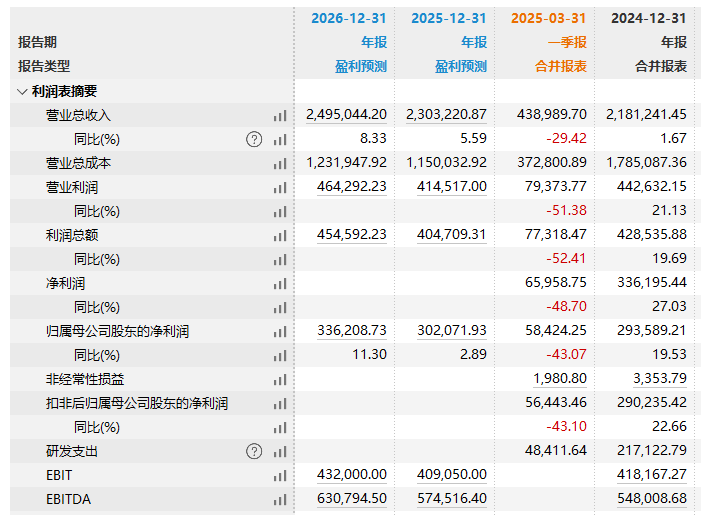The height and width of the screenshot is (515, 701).
Task: Open chart icon beside 营业总成本
Action: click(280, 164)
